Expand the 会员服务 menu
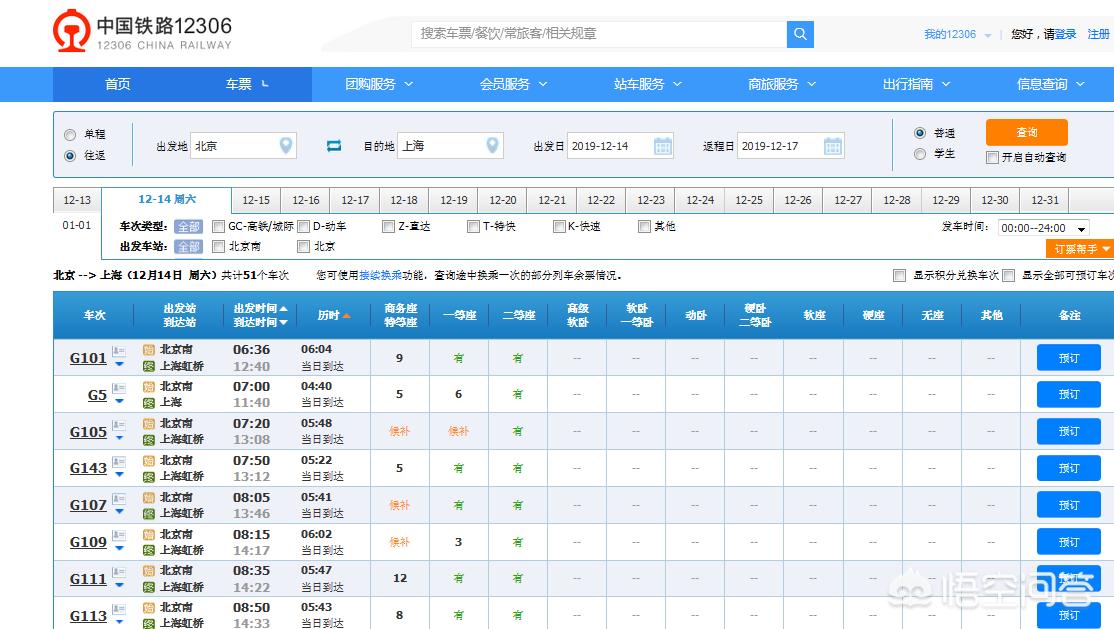Screen dimensions: 1114x629 (x=513, y=84)
